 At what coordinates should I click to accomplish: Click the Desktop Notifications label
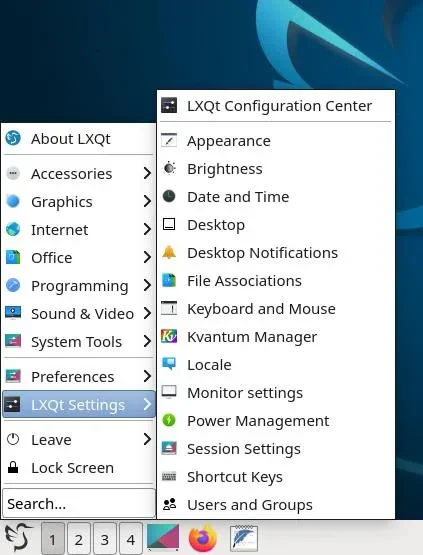click(x=263, y=253)
